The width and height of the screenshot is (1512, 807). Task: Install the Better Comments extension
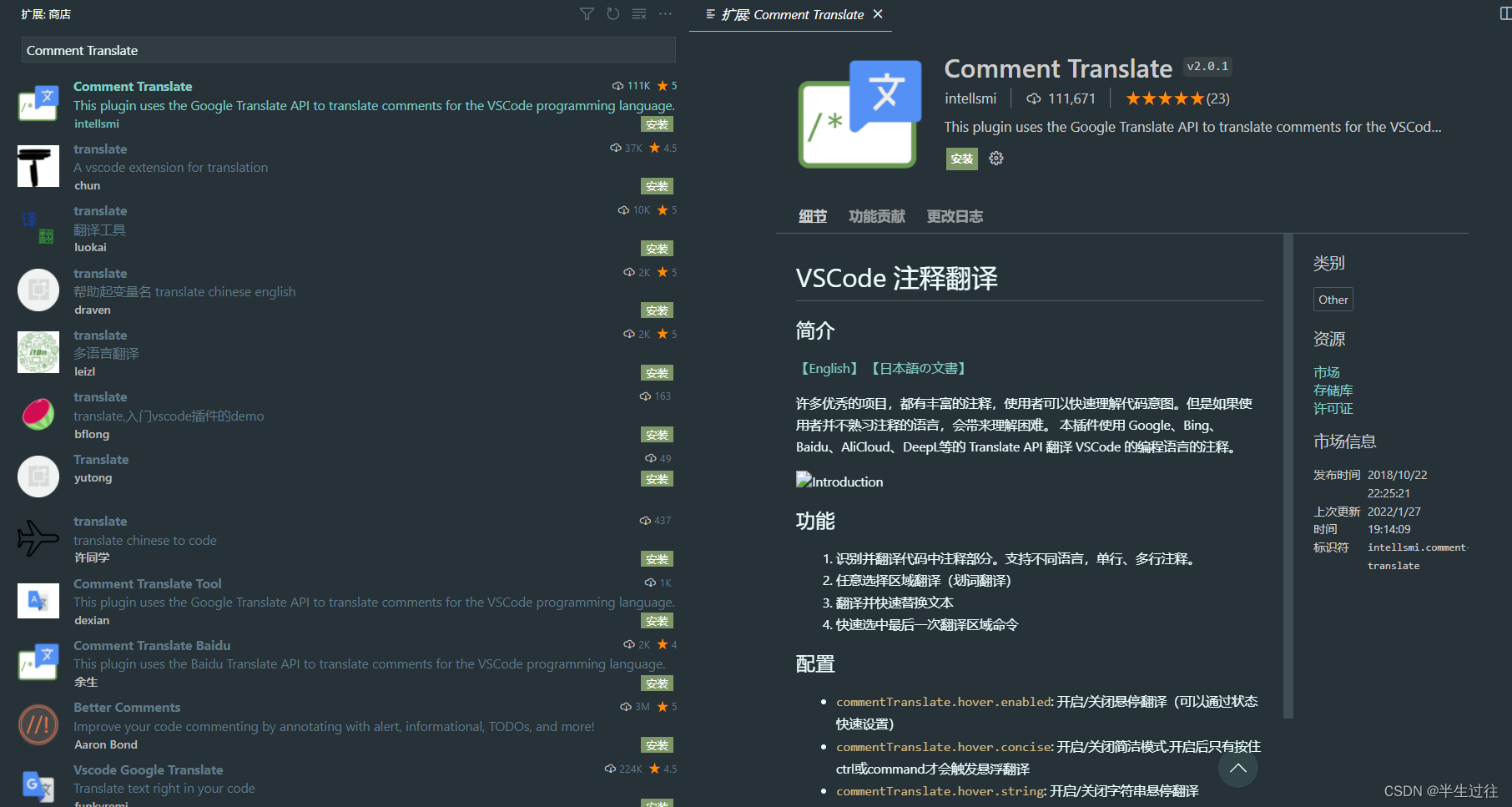(x=658, y=745)
